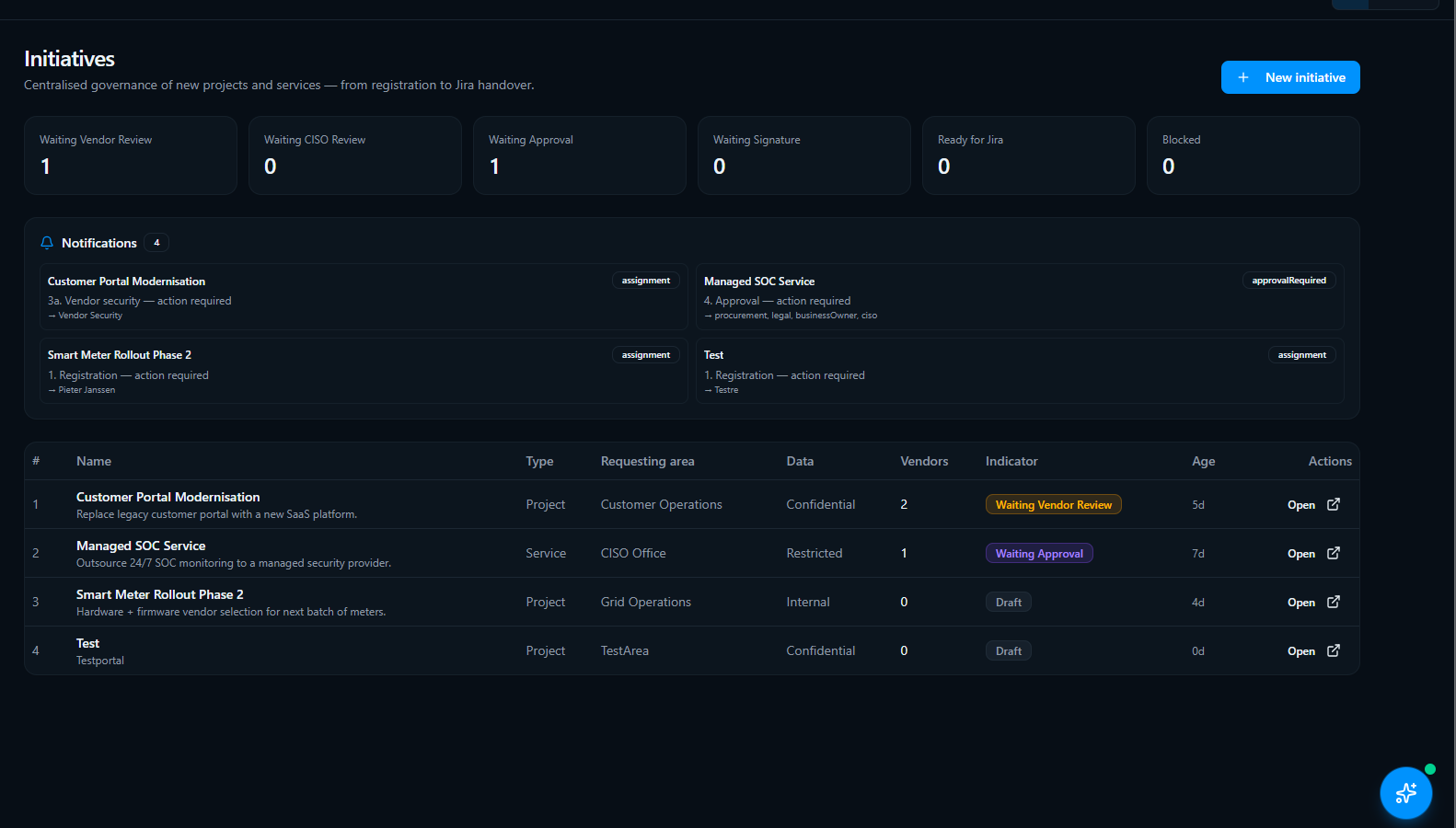The height and width of the screenshot is (828, 1456).
Task: Open external link icon for Test row
Action: point(1334,650)
